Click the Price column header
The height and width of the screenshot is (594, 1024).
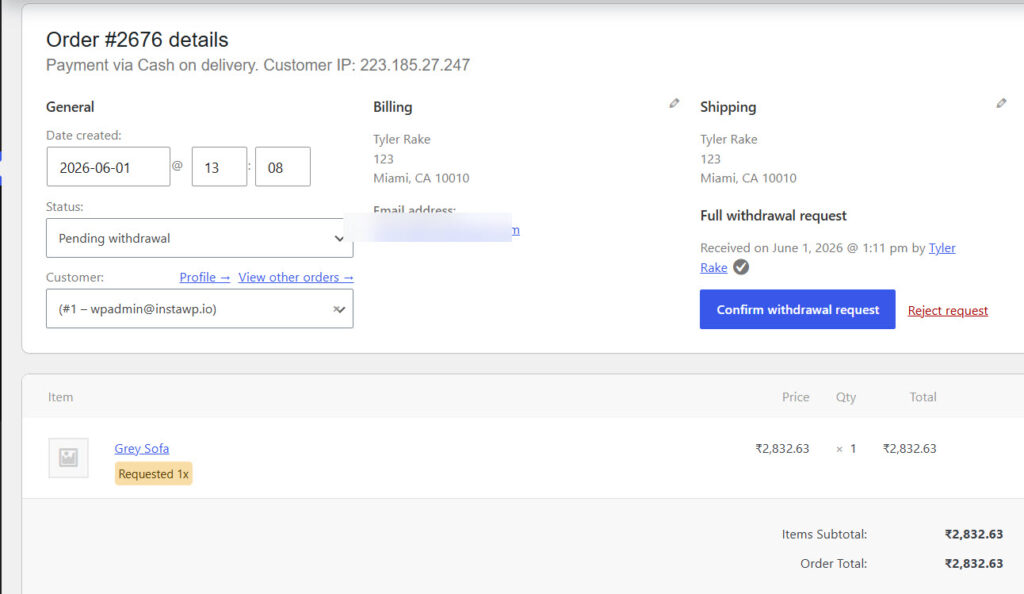[795, 397]
